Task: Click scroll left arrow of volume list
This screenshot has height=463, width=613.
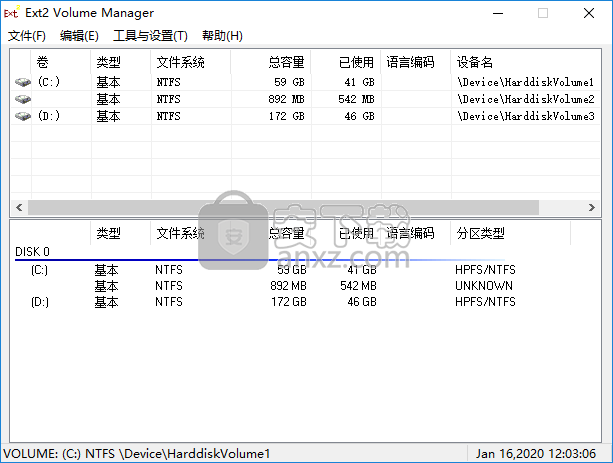Action: point(19,207)
